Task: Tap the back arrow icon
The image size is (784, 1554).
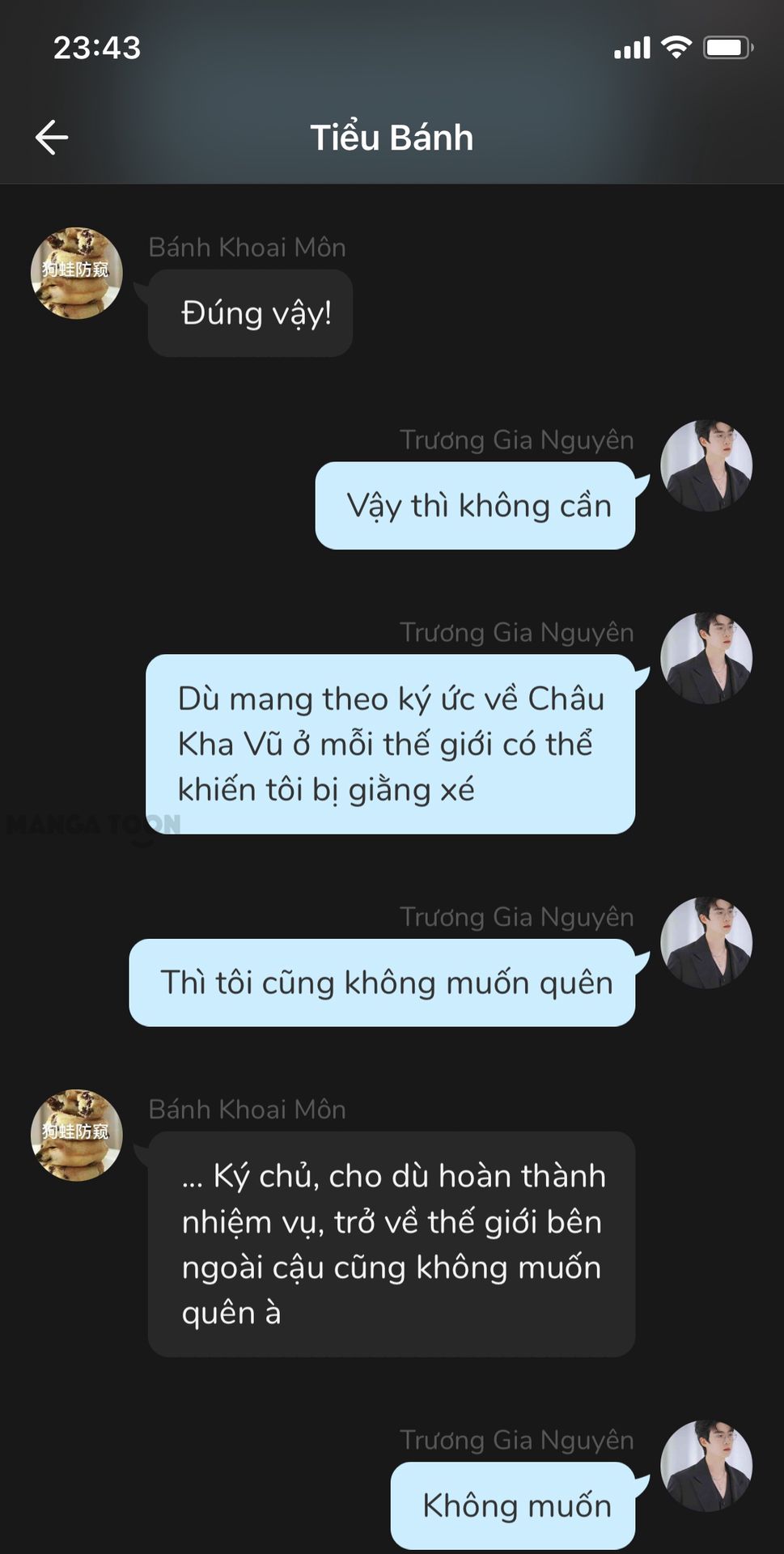Action: (52, 138)
